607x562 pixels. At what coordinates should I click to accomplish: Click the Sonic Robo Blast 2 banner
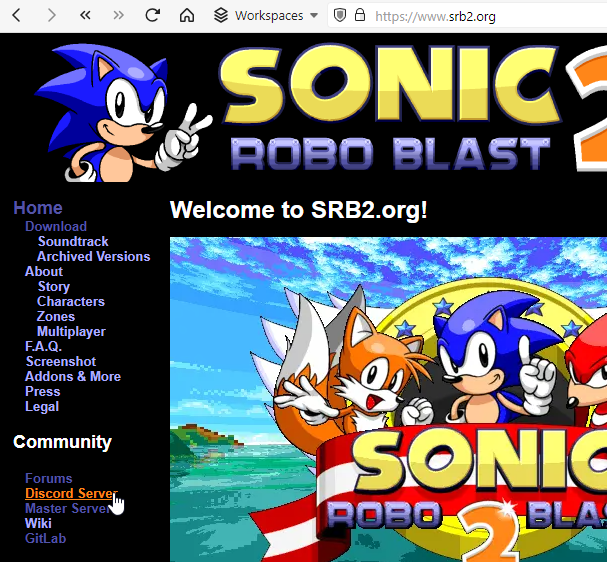[412, 108]
